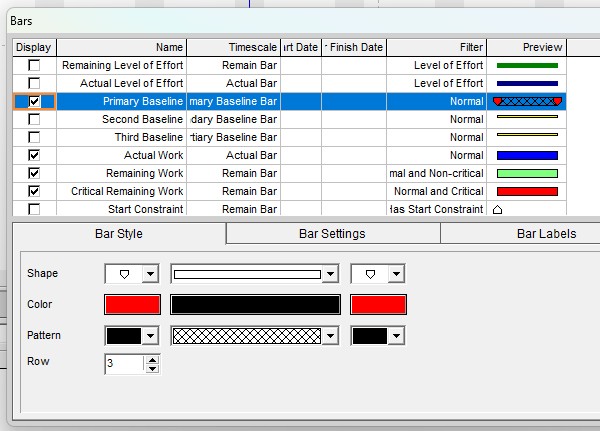Click the red Critical Remaining Work preview
The width and height of the screenshot is (600, 431).
527,191
